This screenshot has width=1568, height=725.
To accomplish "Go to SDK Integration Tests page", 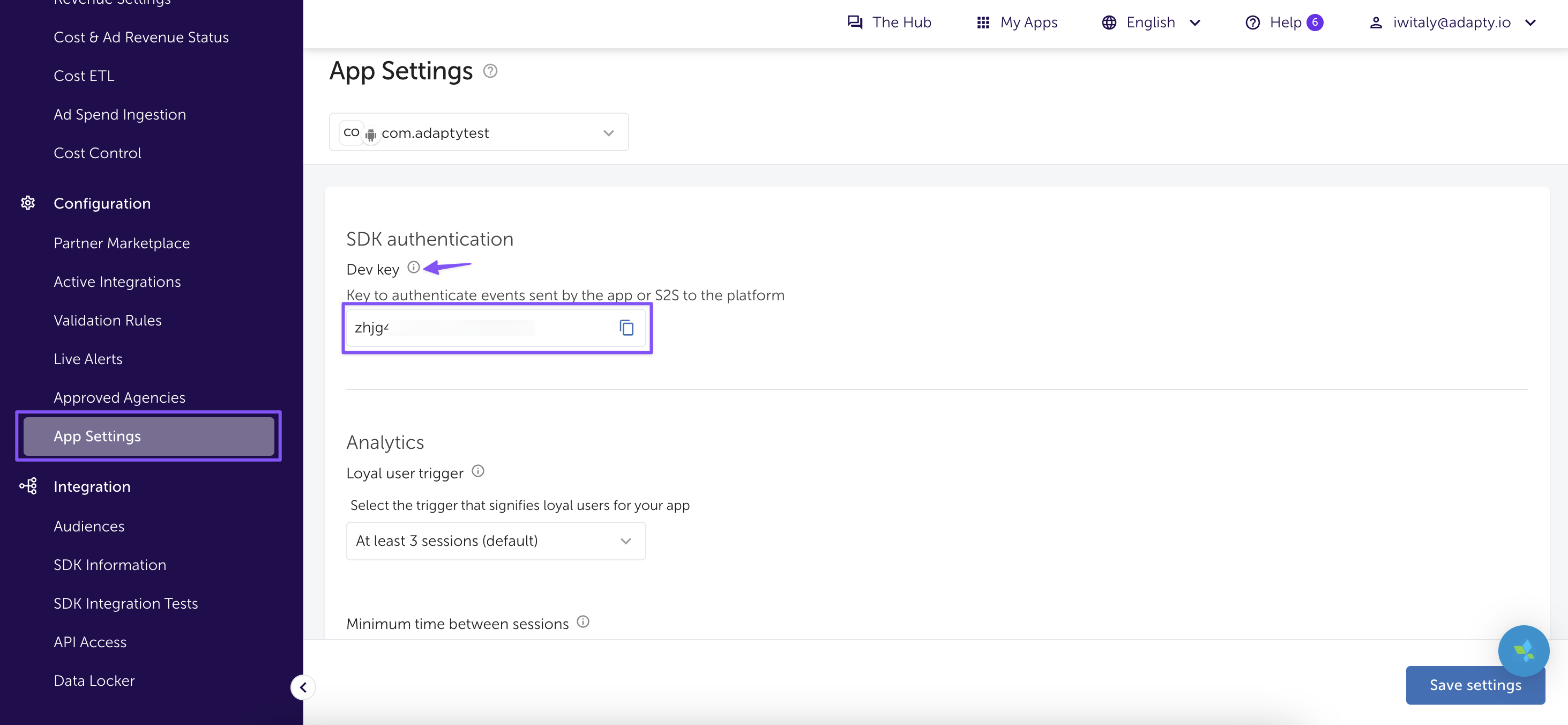I will (x=125, y=604).
